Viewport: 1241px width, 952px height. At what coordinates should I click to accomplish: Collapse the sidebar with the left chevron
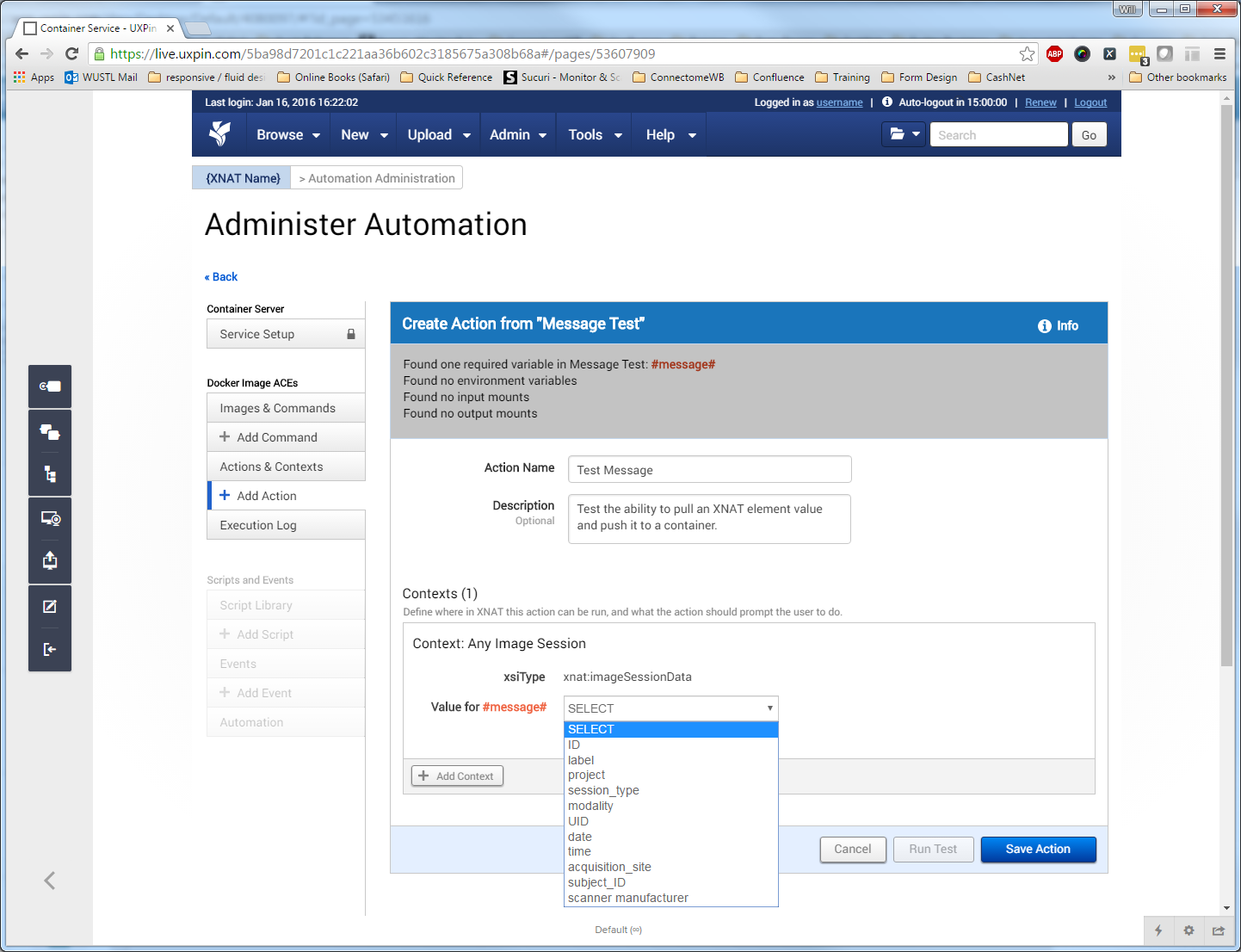click(50, 881)
